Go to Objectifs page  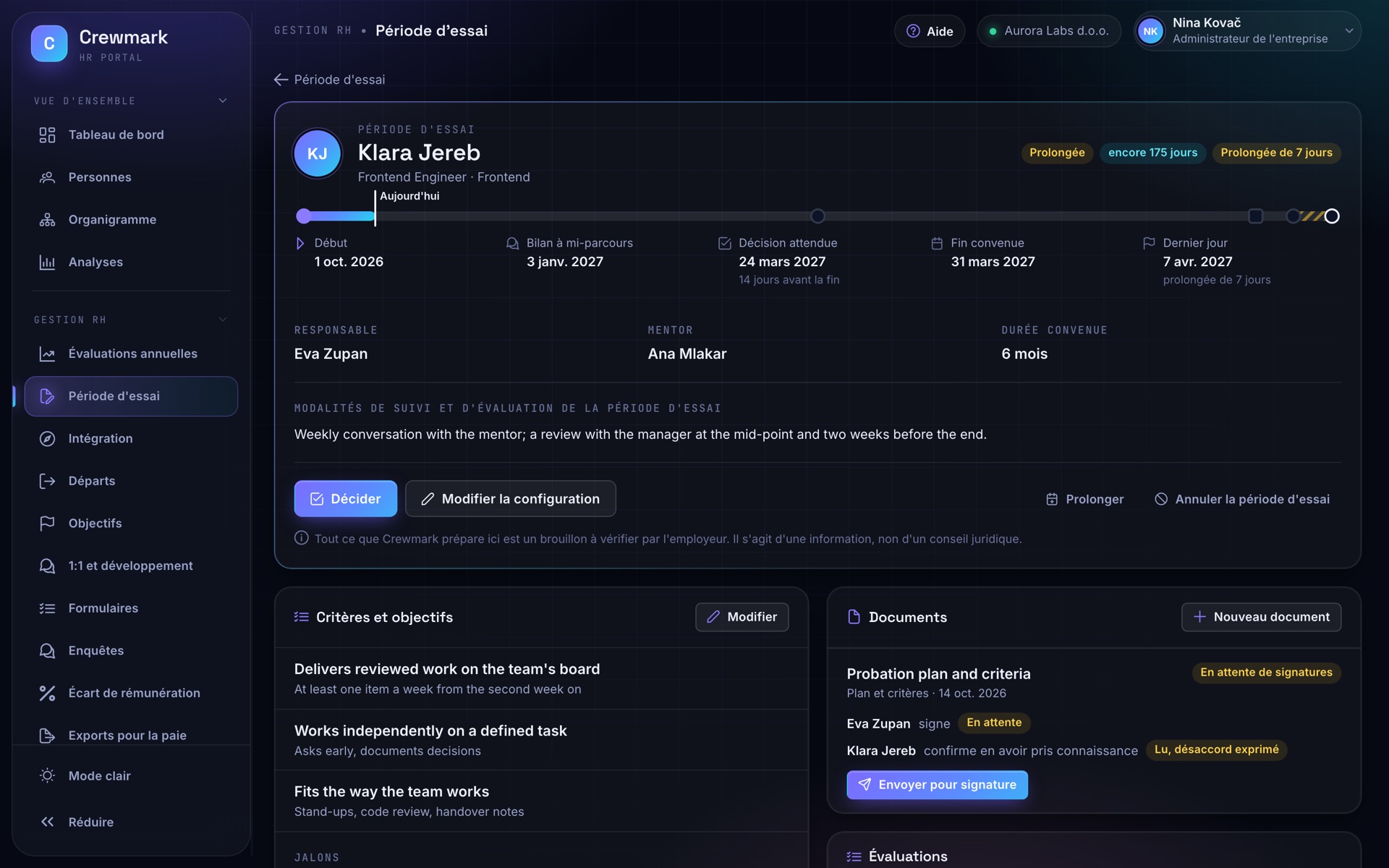click(x=131, y=523)
